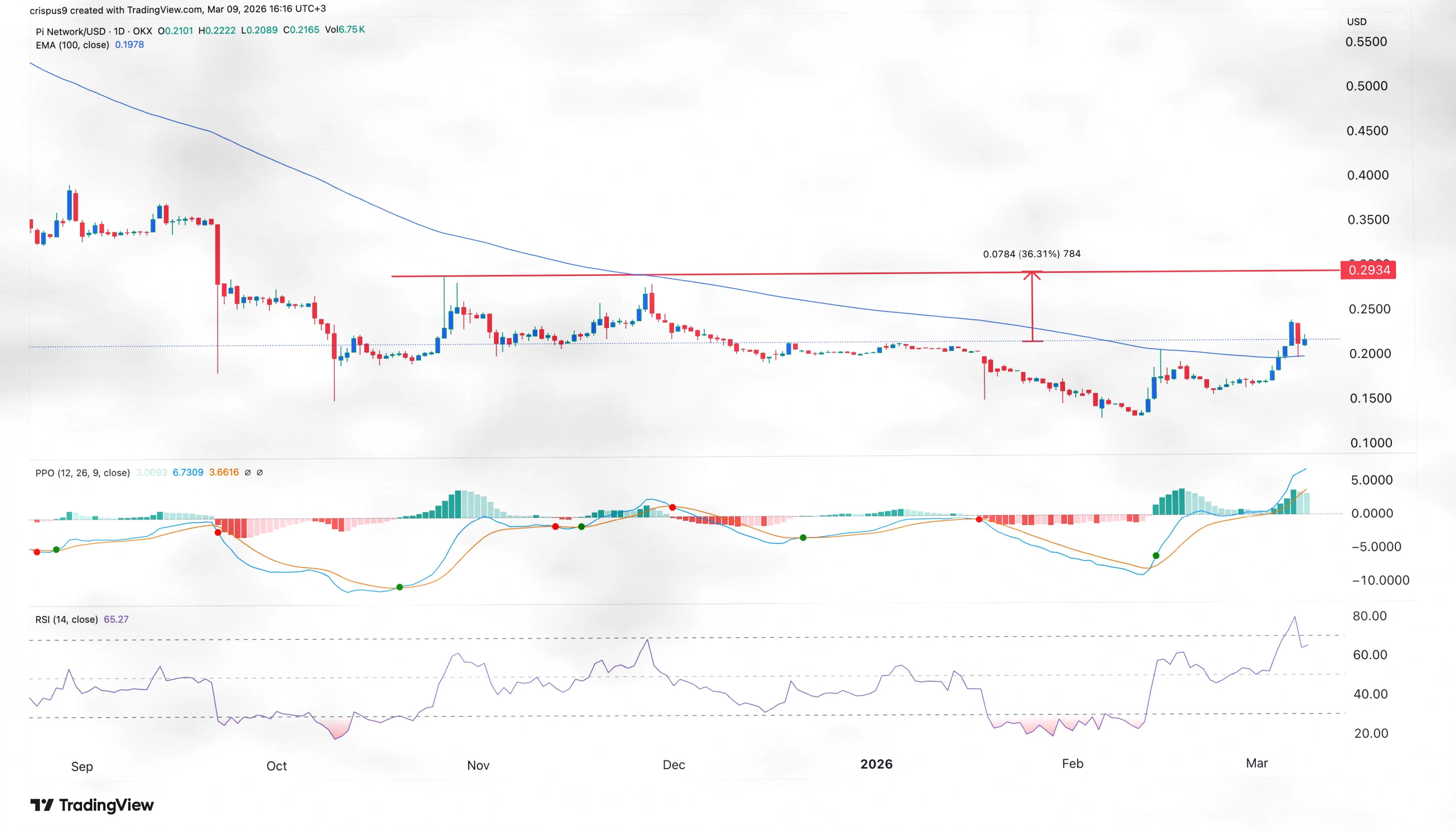Click the 5.0000 PPO axis label
The image size is (1456, 832).
(x=1372, y=480)
